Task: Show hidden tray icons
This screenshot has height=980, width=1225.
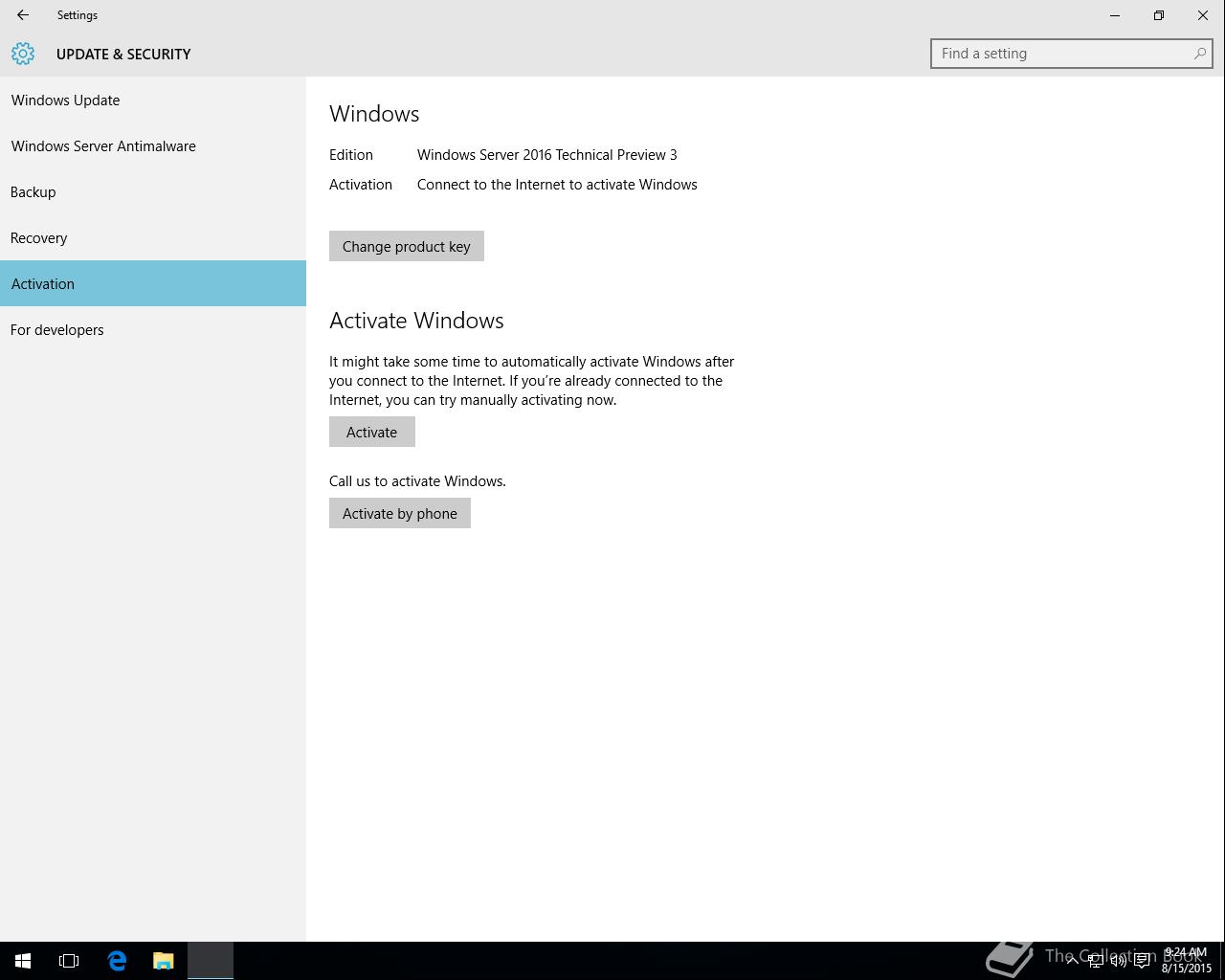Action: point(1073,961)
